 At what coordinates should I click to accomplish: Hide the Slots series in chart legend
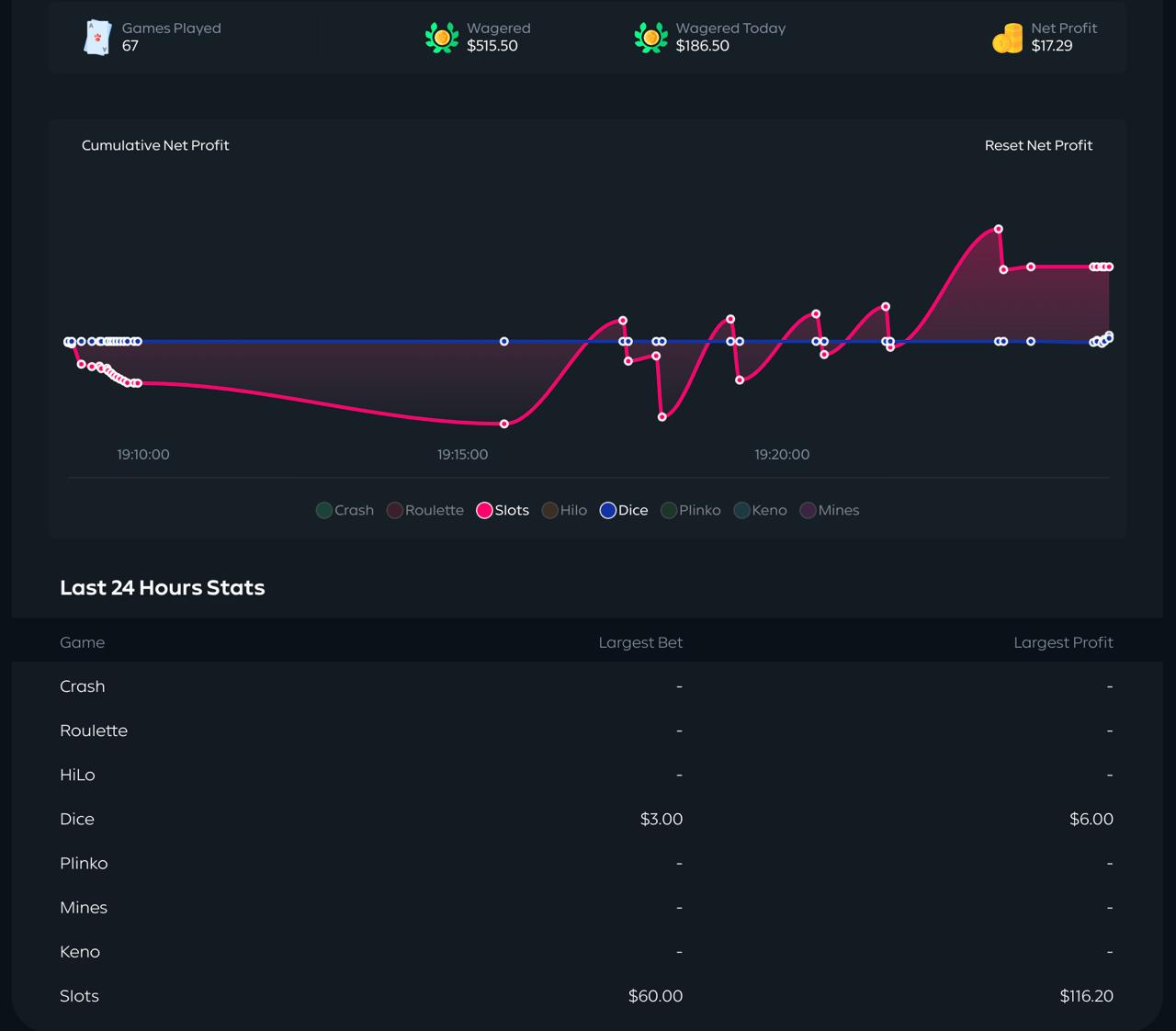pyautogui.click(x=503, y=510)
